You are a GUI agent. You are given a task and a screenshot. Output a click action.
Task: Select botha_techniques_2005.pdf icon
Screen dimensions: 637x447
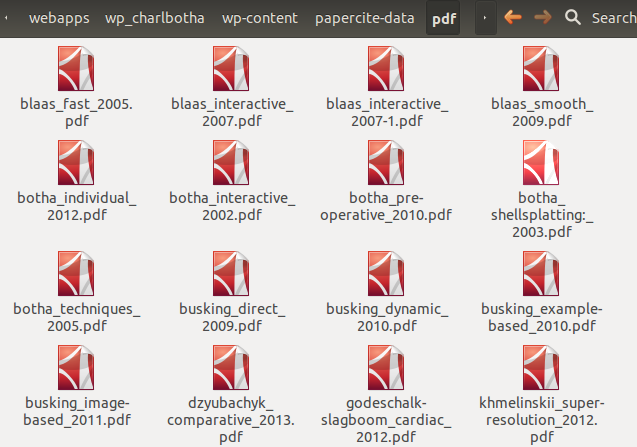click(76, 273)
